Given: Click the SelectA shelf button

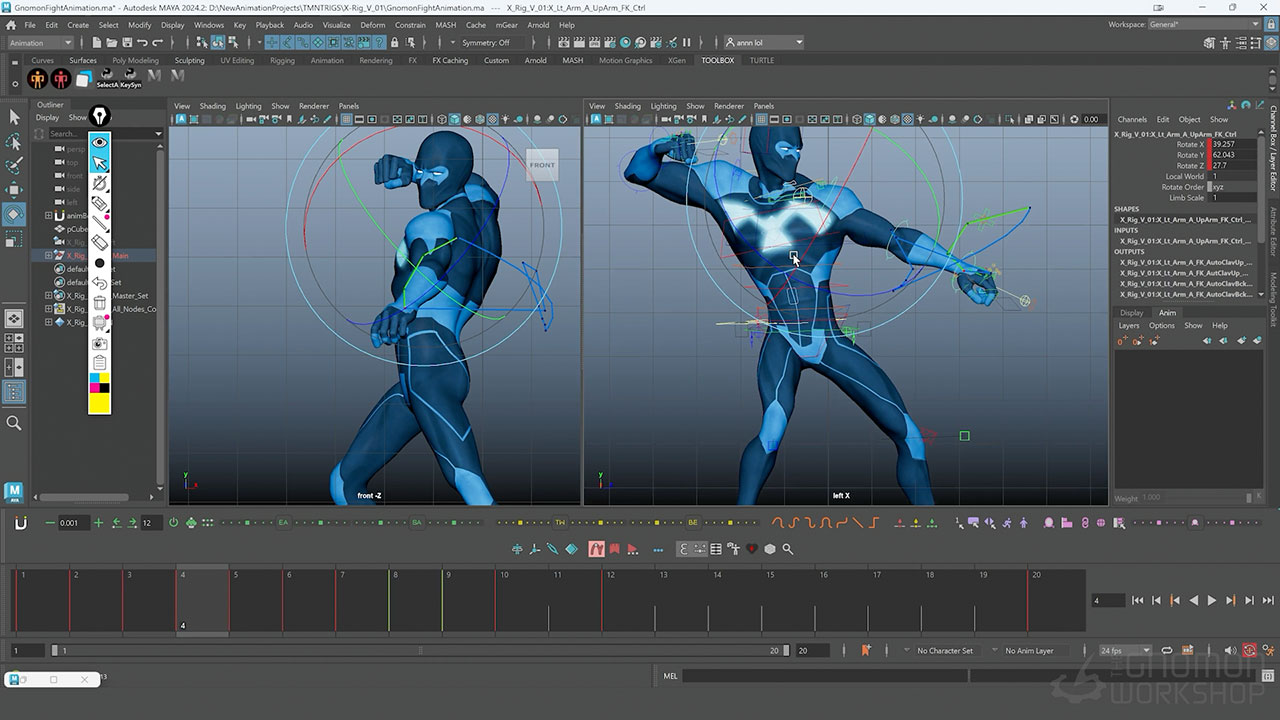Looking at the screenshot, I should tap(107, 78).
